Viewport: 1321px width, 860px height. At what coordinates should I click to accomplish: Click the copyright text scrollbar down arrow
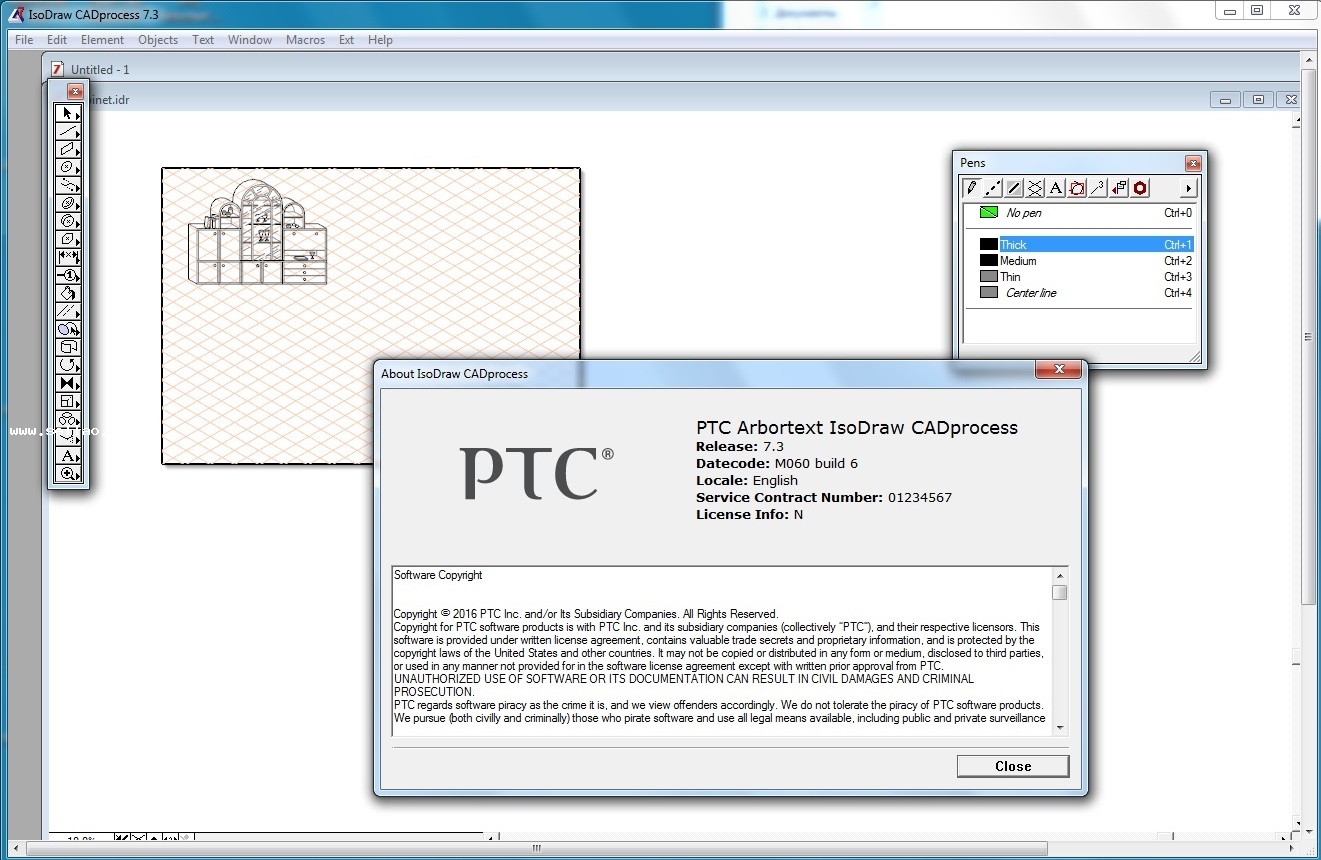point(1060,728)
